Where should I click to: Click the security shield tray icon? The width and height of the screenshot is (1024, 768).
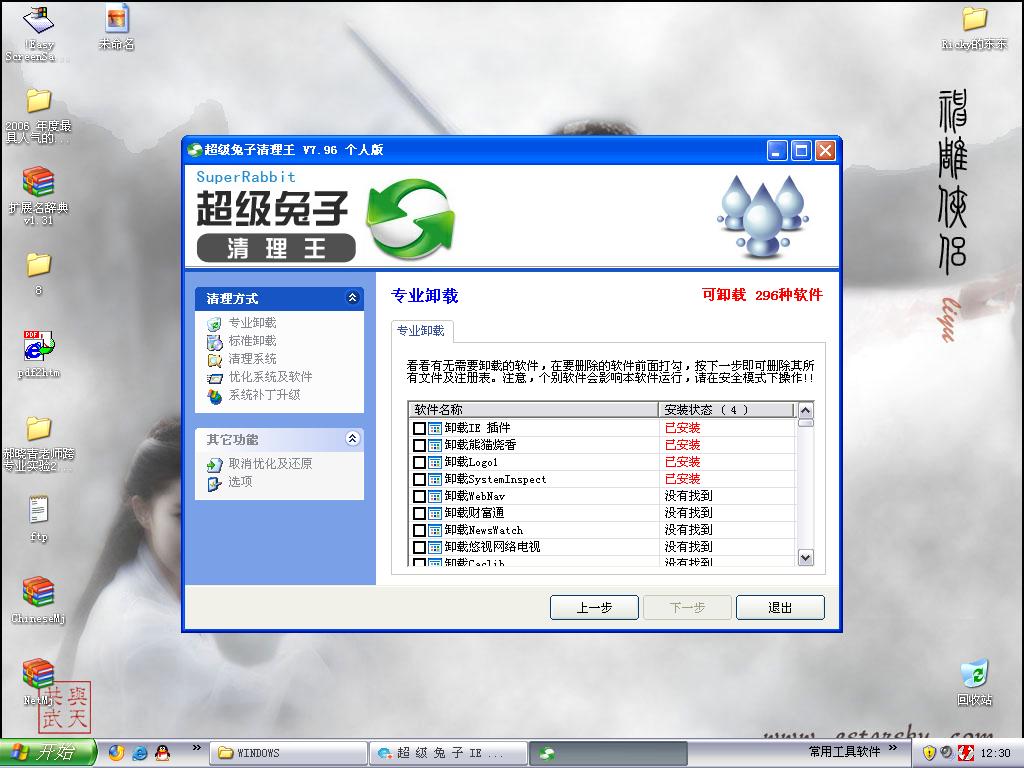click(929, 753)
